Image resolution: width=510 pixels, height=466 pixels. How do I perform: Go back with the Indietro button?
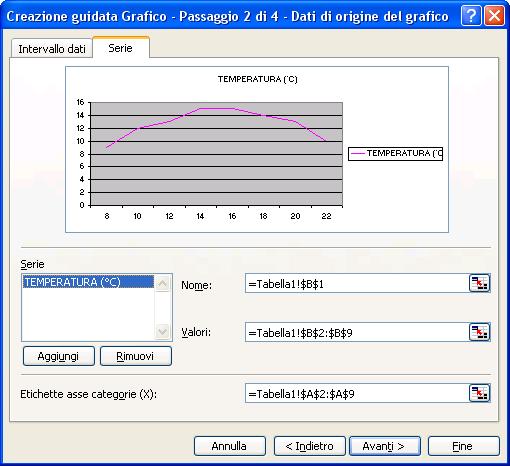[310, 446]
